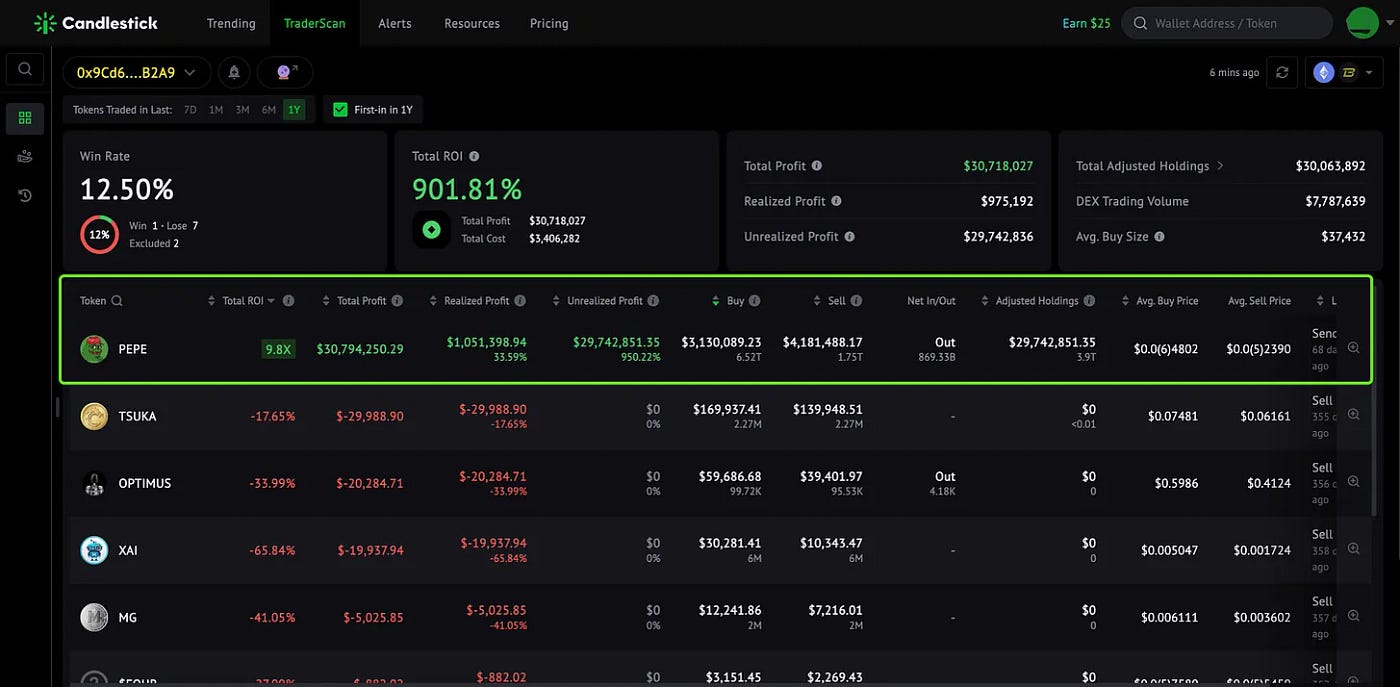1400x687 pixels.
Task: Select the 6M time range option
Action: (x=268, y=110)
